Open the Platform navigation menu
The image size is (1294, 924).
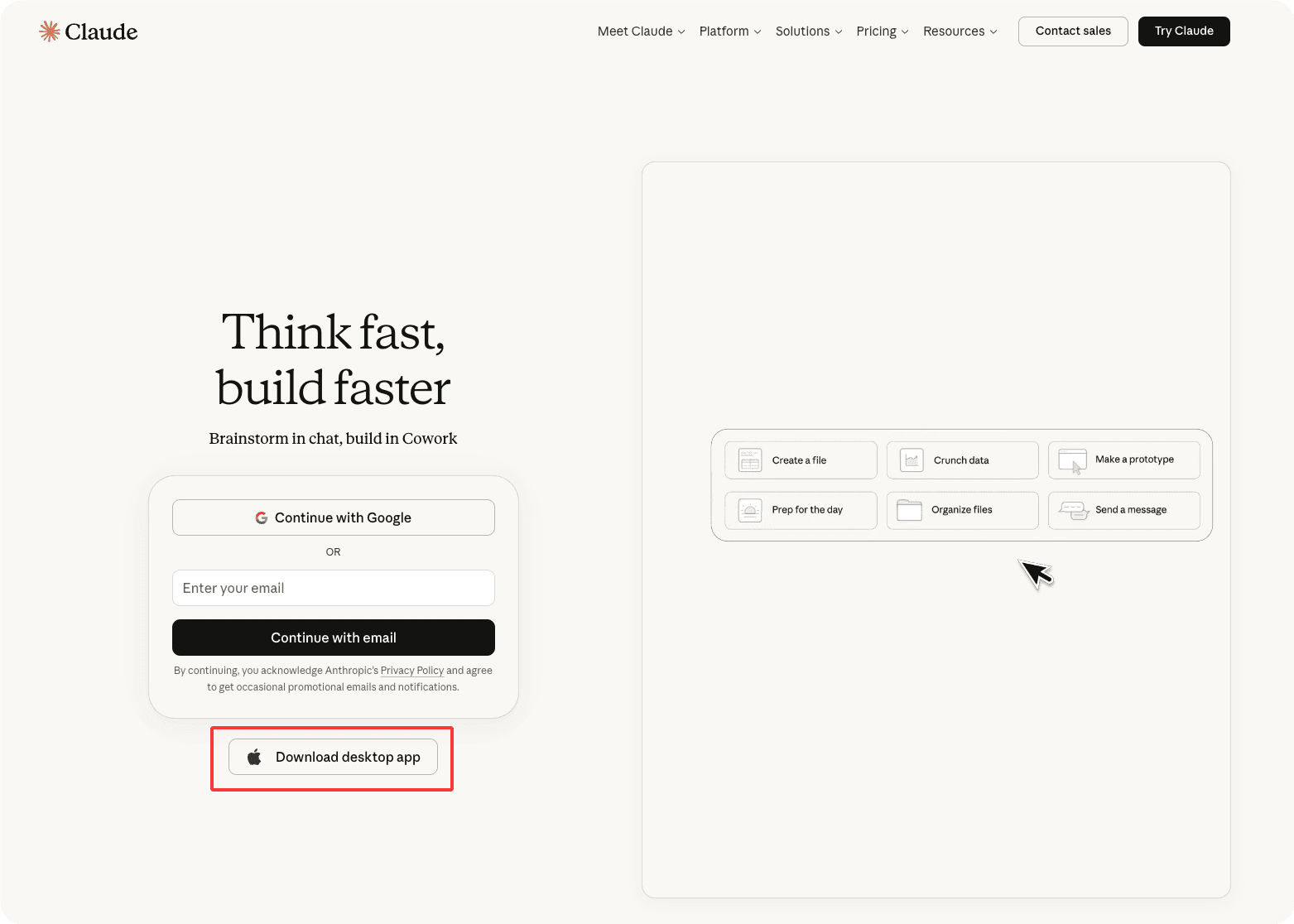coord(730,31)
